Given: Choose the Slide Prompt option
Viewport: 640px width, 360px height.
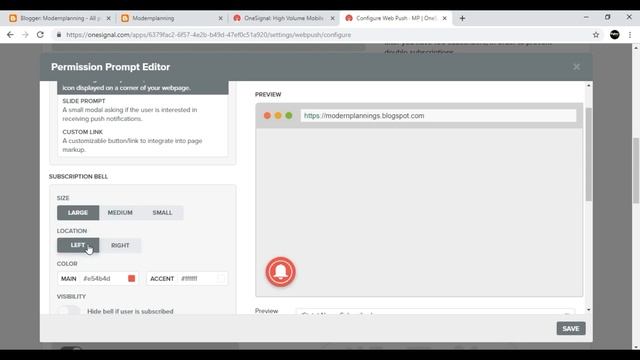Looking at the screenshot, I should tap(142, 110).
